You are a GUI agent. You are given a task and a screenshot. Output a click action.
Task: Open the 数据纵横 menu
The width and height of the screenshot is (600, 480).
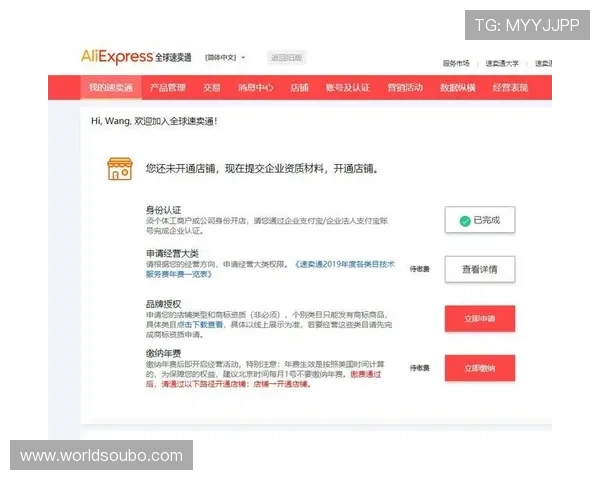click(x=458, y=88)
